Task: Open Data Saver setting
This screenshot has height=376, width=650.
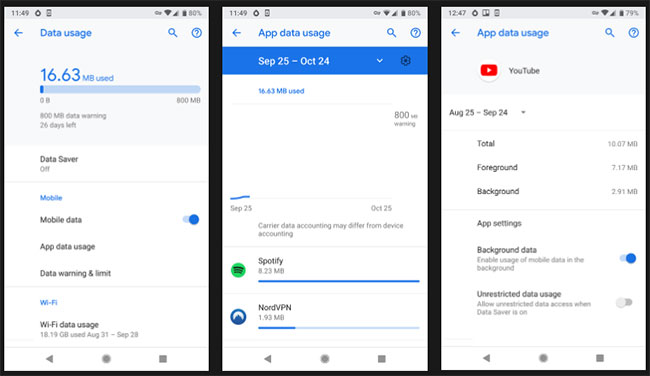Action: tap(107, 164)
